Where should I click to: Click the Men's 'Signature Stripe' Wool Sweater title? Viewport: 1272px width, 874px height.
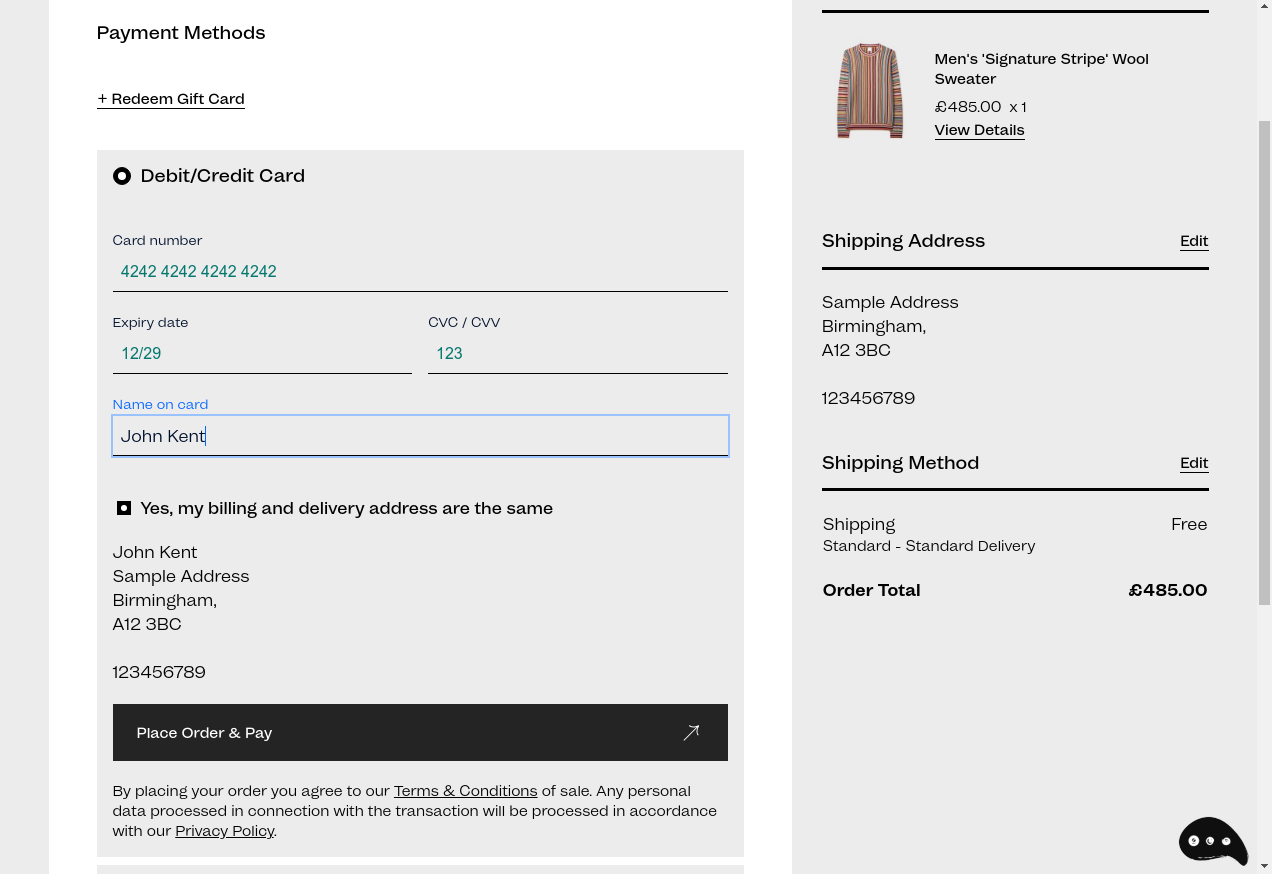(1041, 68)
